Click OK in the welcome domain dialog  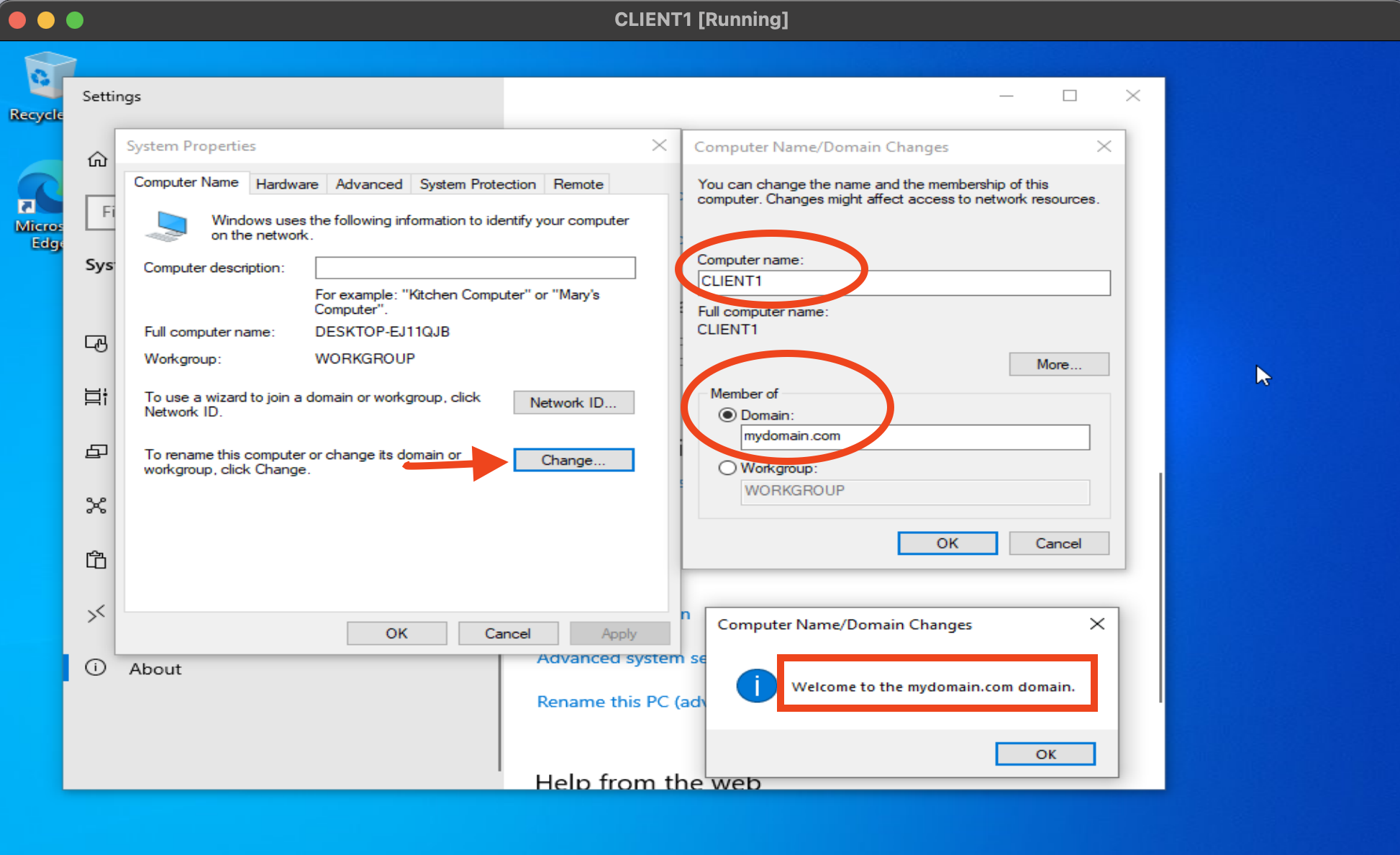coord(1045,754)
